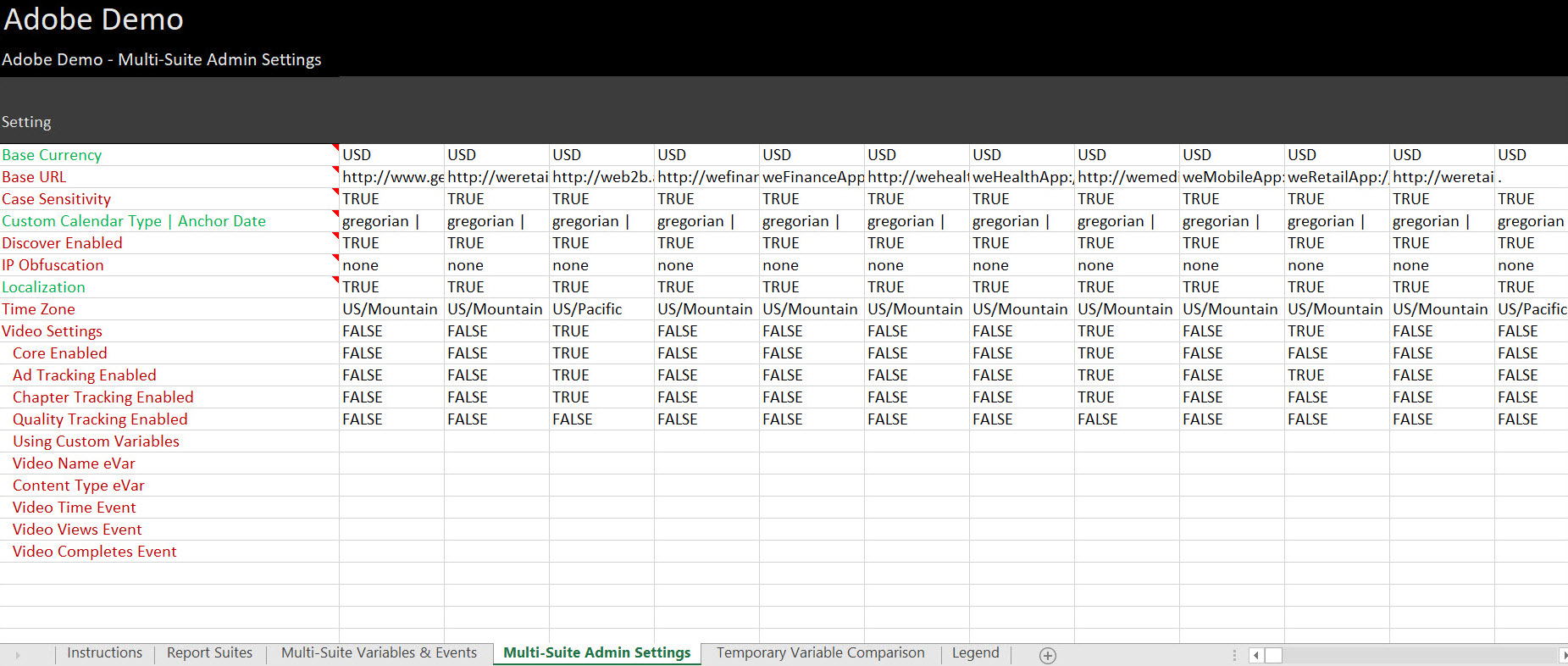Click the horizontal scrollbar thumb
Screen dimensions: 1568x666
[1273, 655]
